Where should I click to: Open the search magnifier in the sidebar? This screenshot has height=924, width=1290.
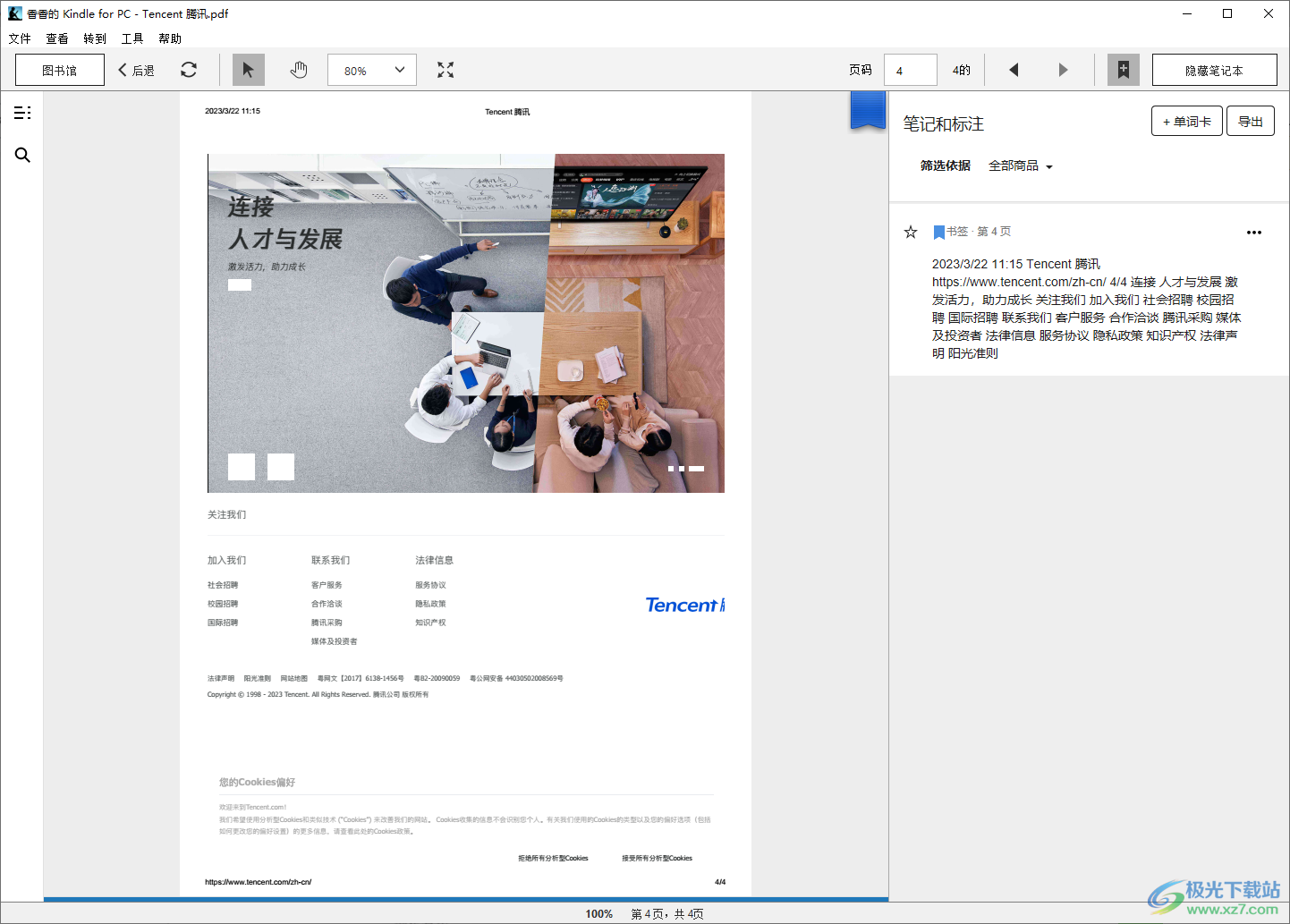click(x=22, y=155)
